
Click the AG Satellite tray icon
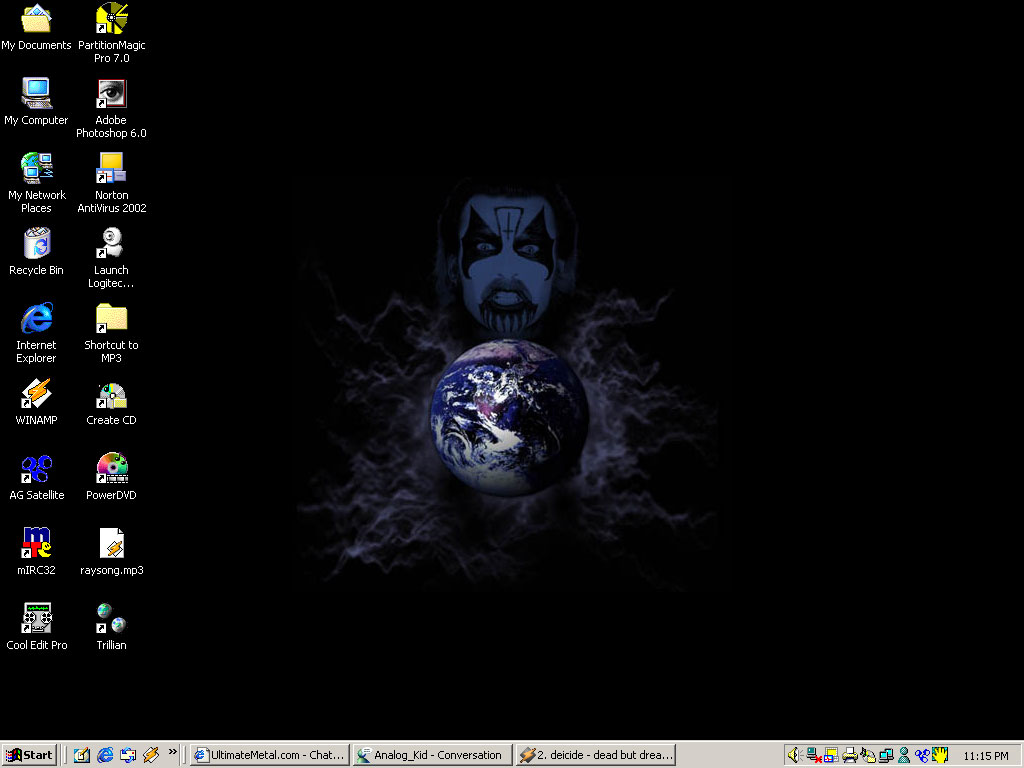click(921, 755)
